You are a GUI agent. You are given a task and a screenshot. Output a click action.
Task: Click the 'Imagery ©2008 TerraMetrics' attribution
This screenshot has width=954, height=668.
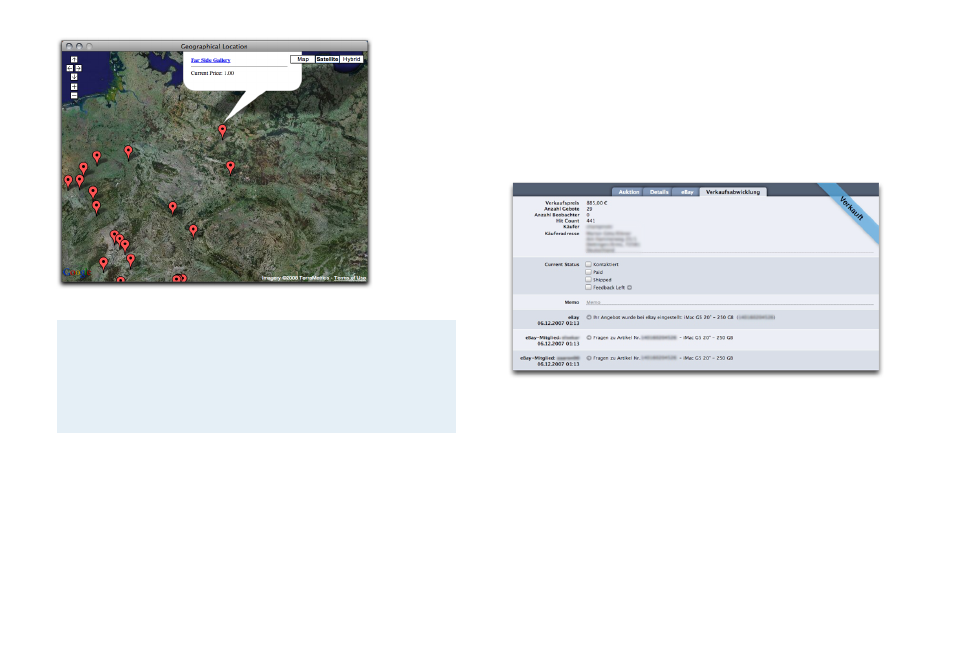point(296,278)
